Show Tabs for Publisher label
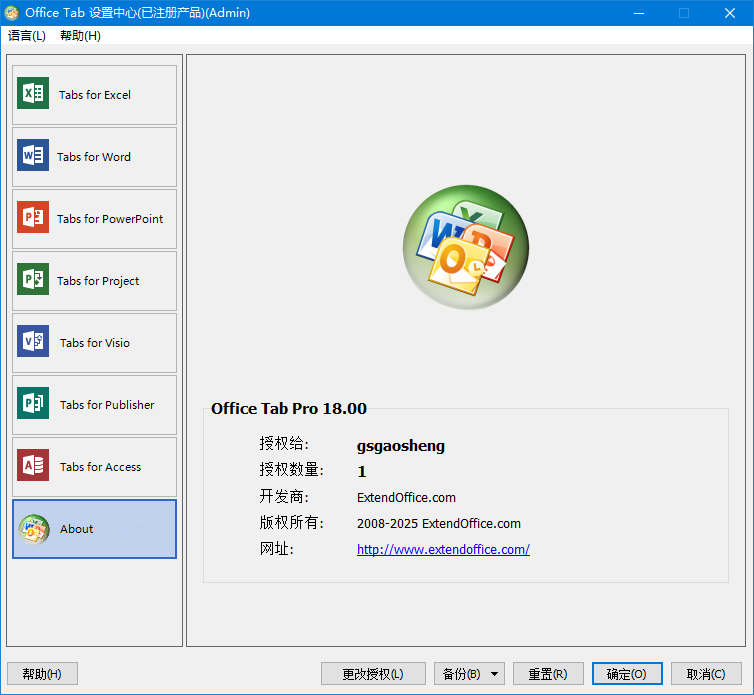754x695 pixels. click(107, 405)
